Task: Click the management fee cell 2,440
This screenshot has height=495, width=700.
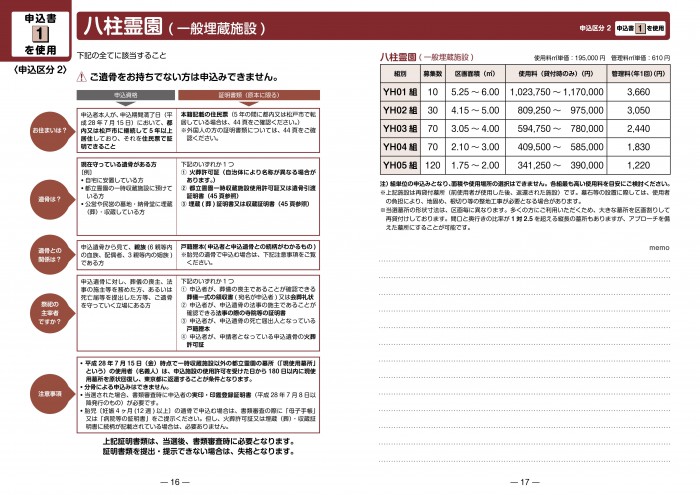Action: [x=638, y=129]
